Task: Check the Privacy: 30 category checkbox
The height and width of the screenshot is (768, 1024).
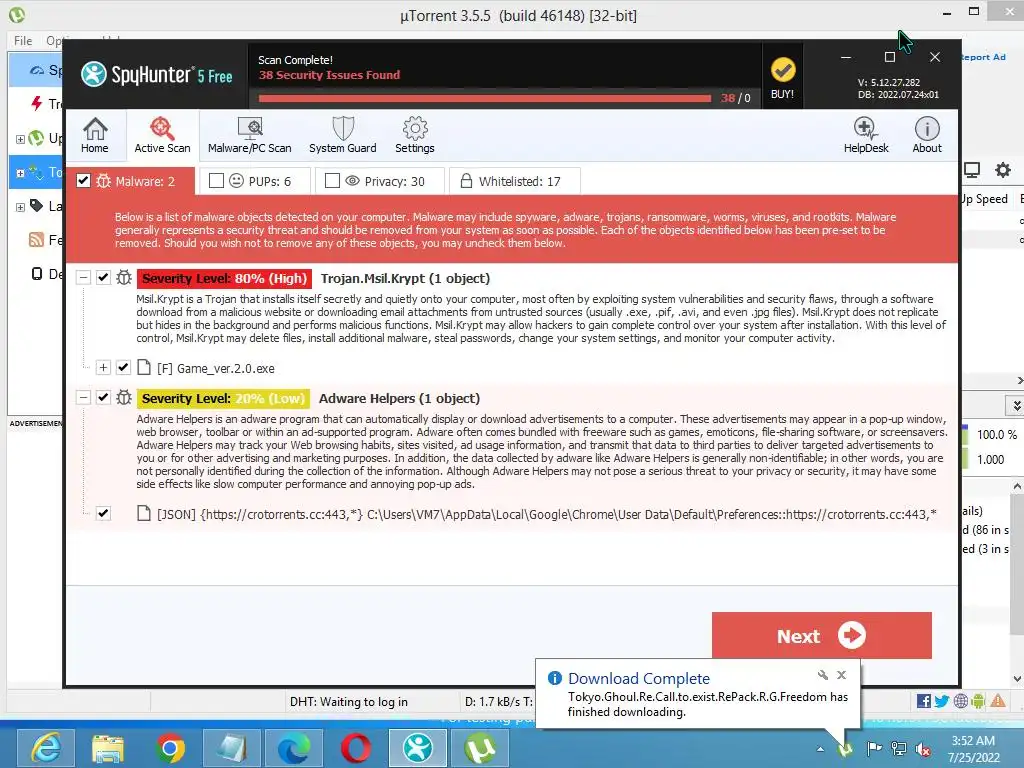Action: pos(332,180)
